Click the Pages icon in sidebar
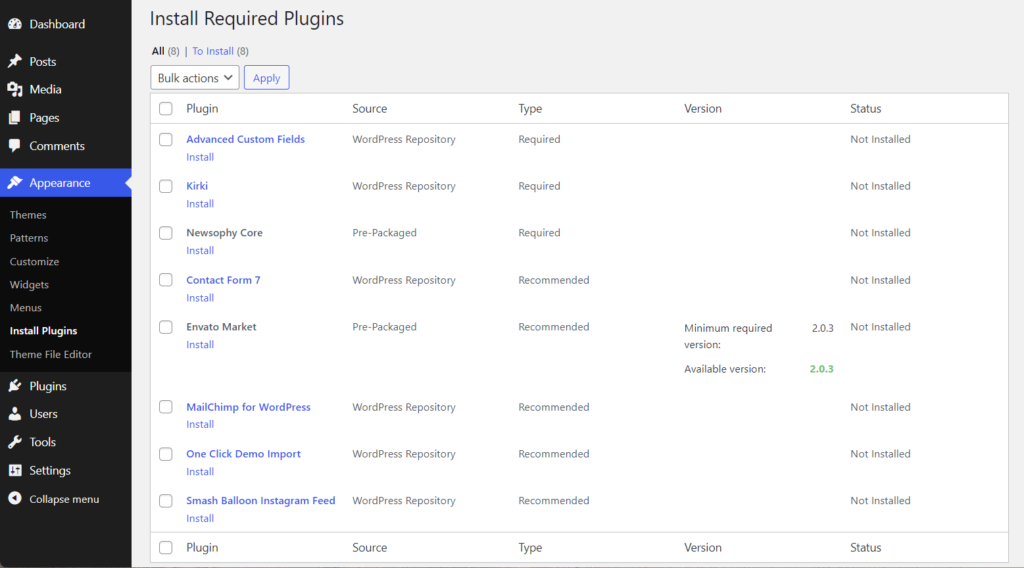Screen dimensions: 1024x568 15,118
